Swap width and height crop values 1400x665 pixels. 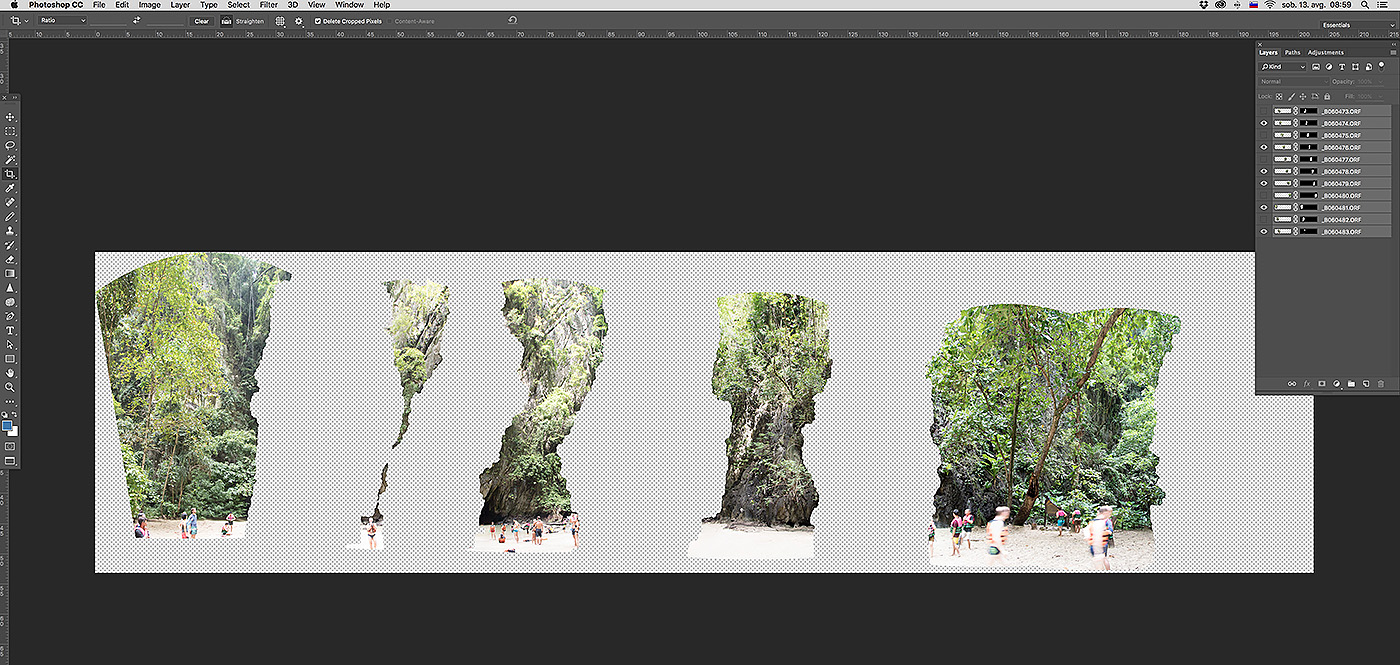136,21
